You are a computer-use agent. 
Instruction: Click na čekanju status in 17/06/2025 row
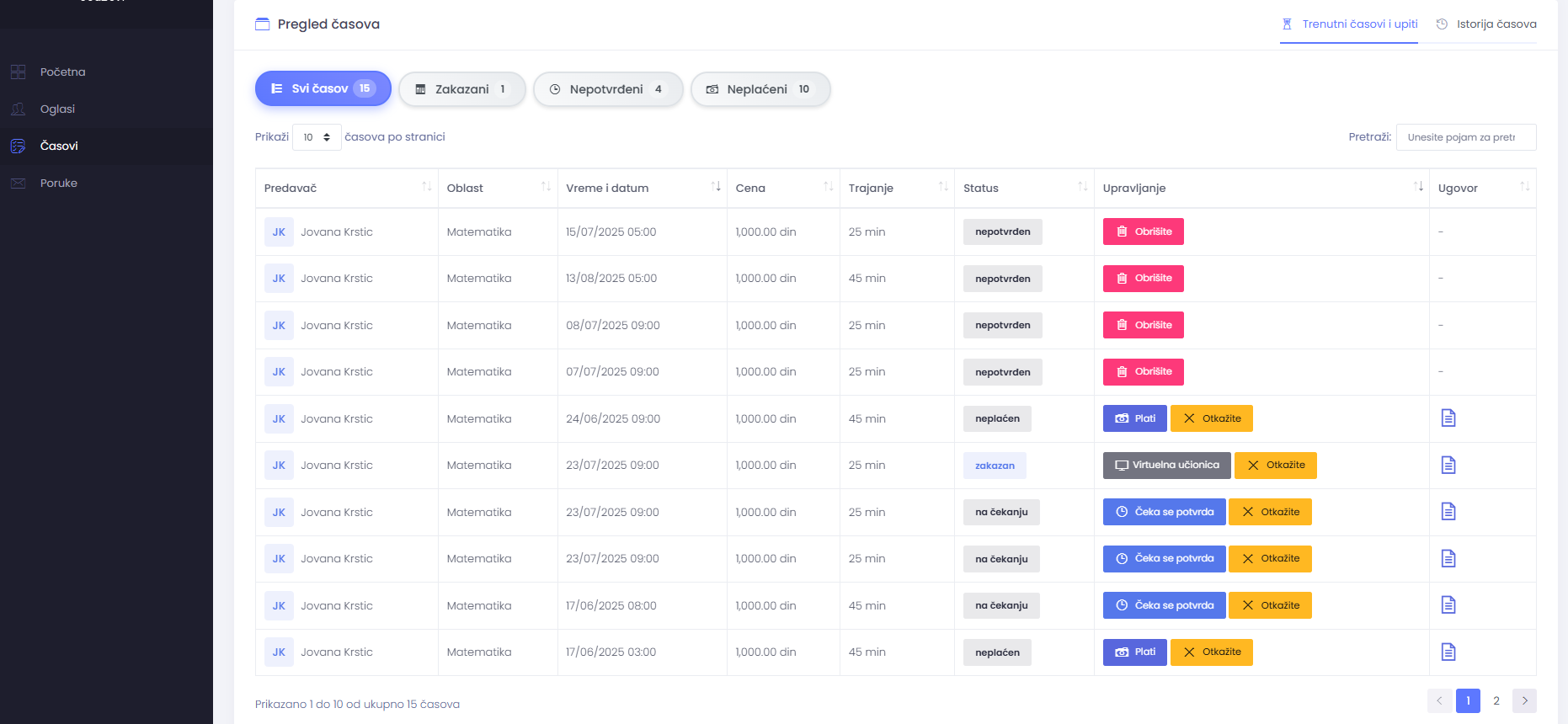click(x=1001, y=605)
